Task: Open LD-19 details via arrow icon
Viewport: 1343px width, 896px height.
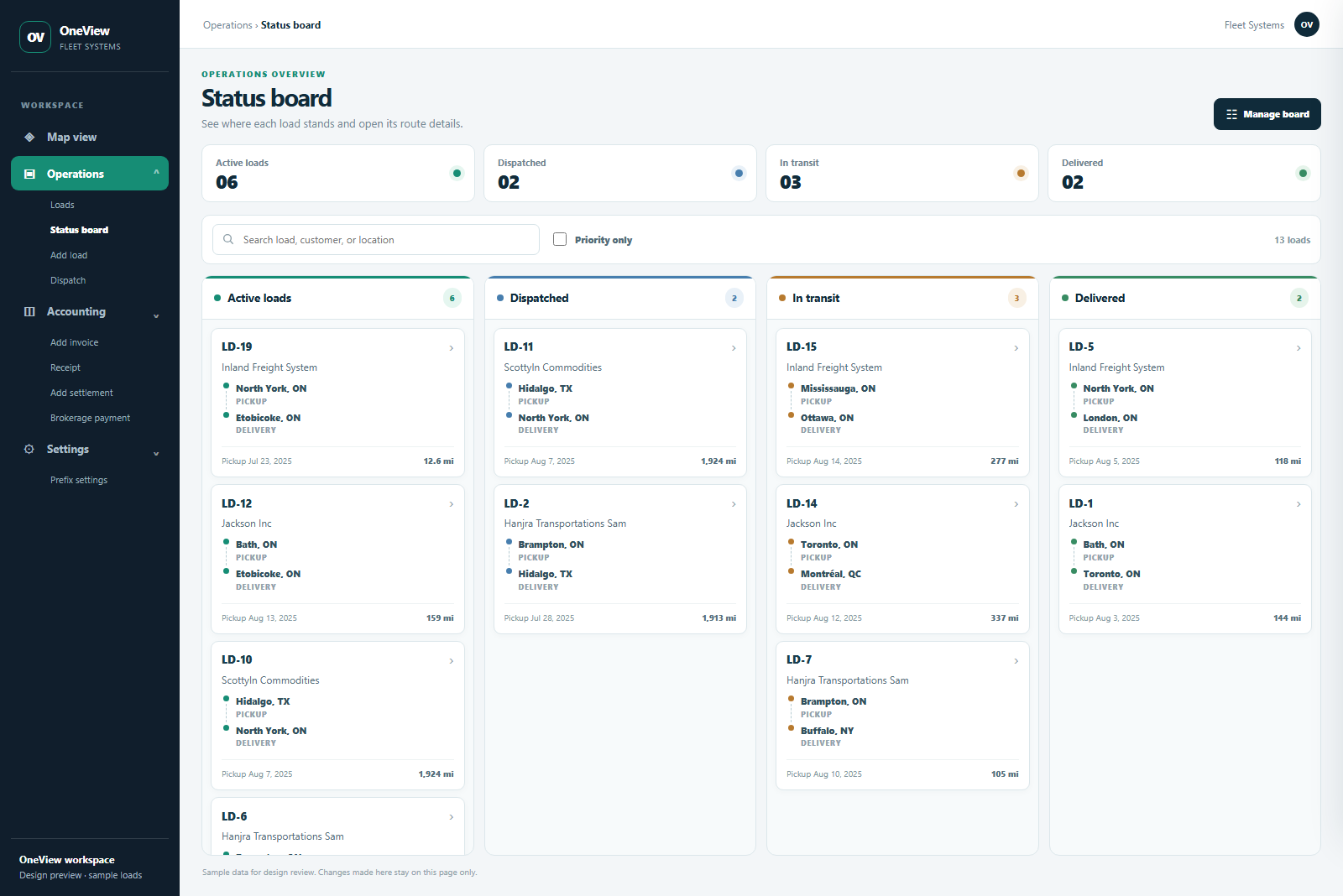Action: pyautogui.click(x=452, y=347)
